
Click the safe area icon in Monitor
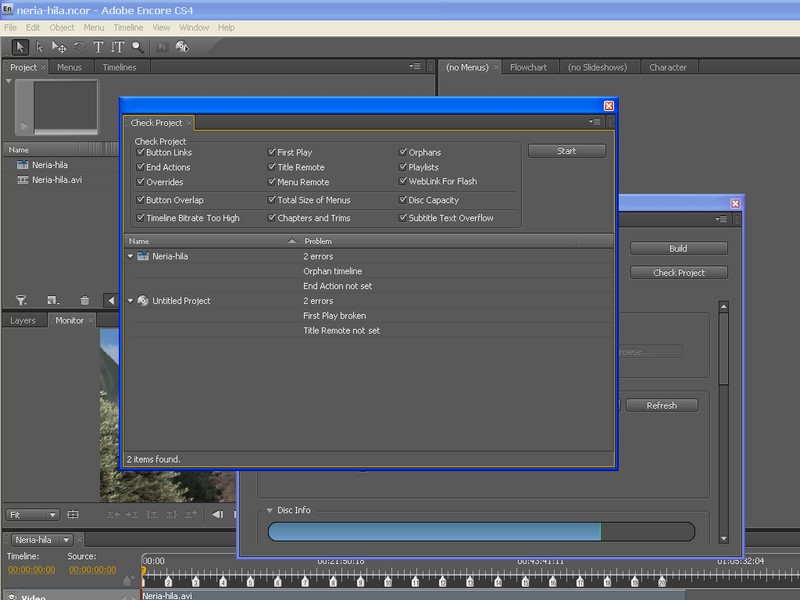(x=72, y=515)
